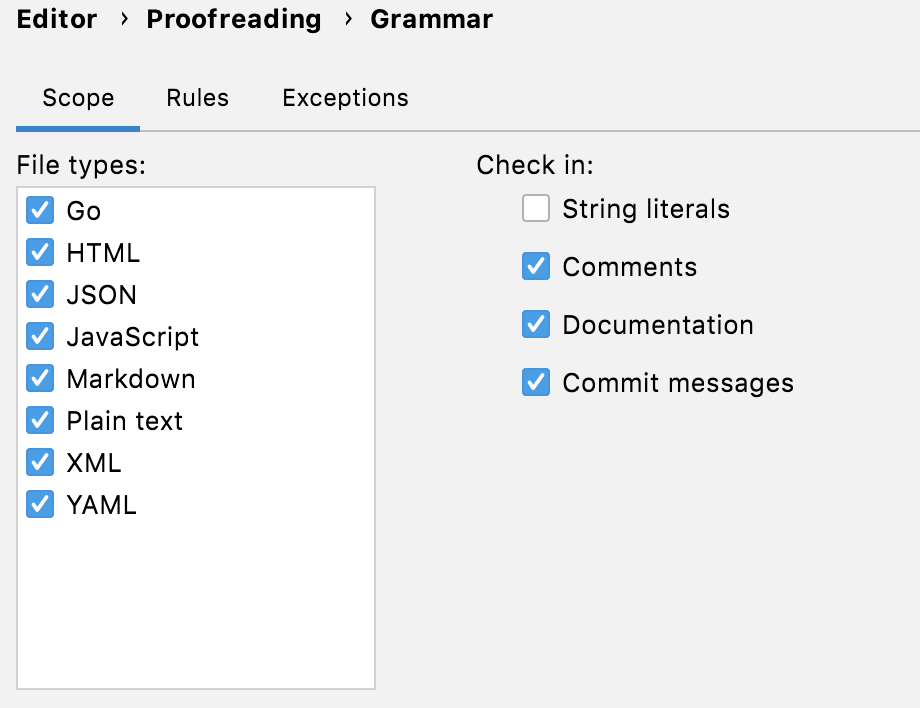Click the Commit messages label

click(678, 384)
